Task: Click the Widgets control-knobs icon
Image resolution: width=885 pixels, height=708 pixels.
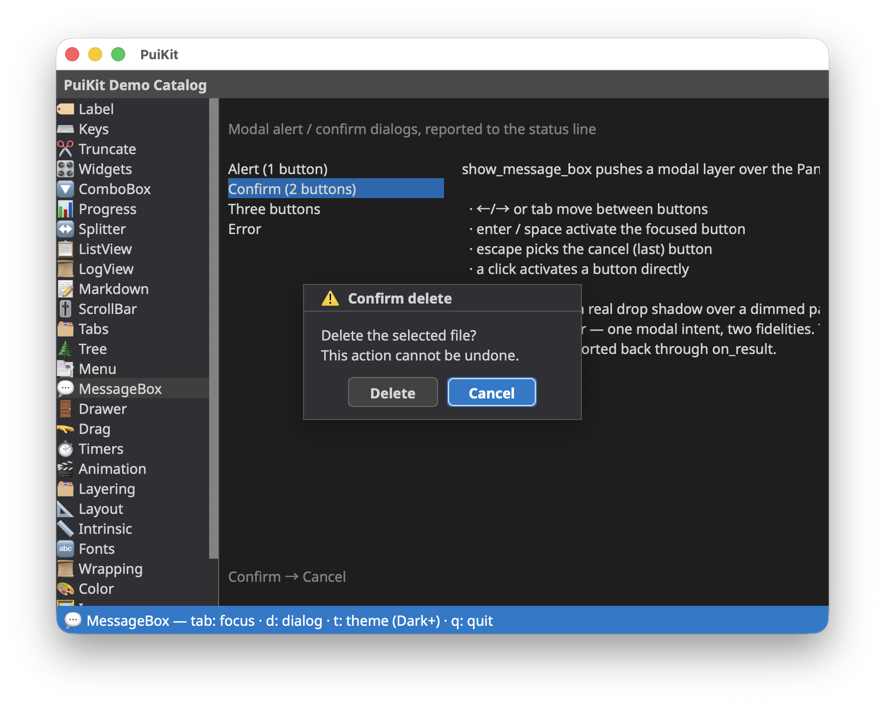Action: [65, 169]
